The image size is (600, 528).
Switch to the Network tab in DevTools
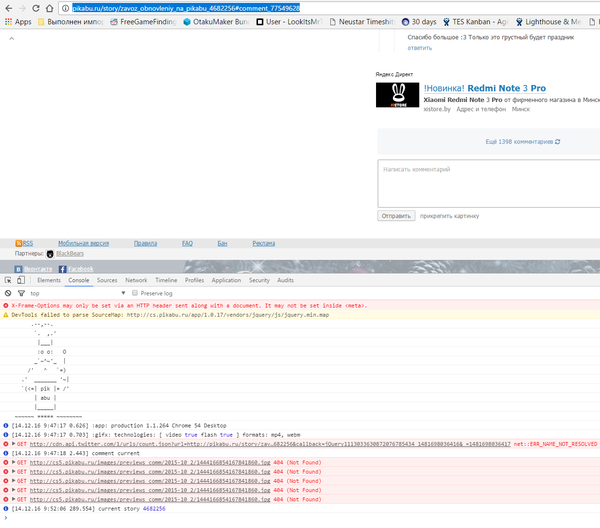click(x=136, y=281)
